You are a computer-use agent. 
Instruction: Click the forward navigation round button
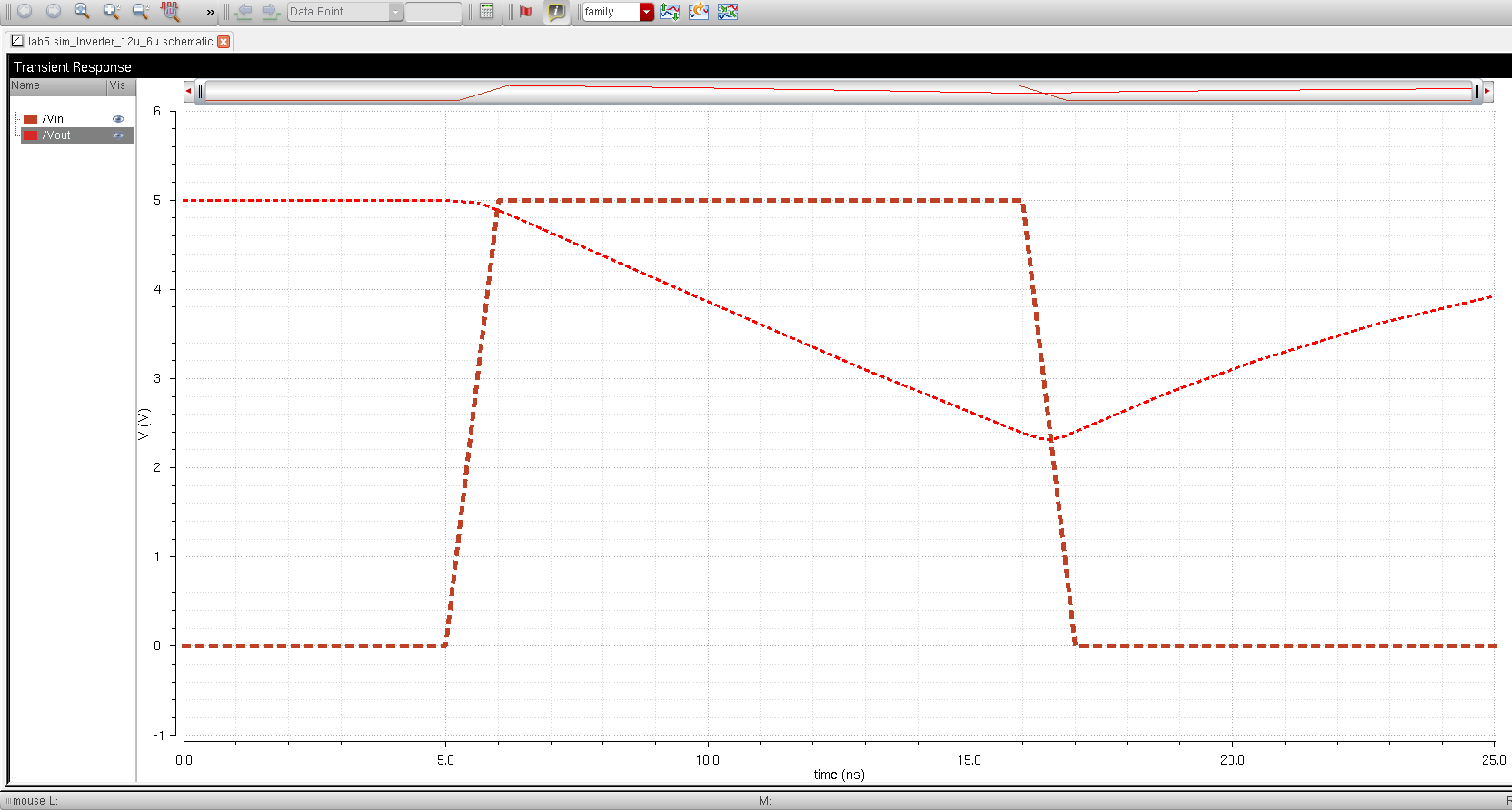point(54,11)
